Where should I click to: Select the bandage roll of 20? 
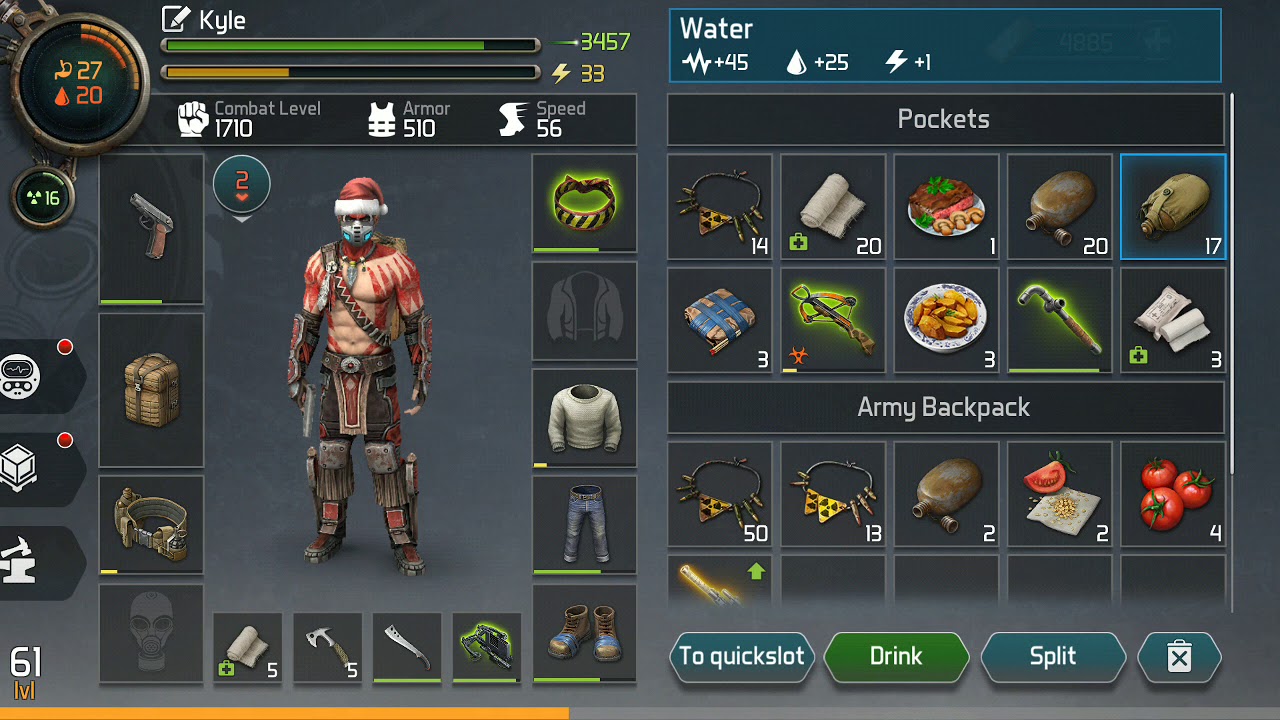pos(833,207)
